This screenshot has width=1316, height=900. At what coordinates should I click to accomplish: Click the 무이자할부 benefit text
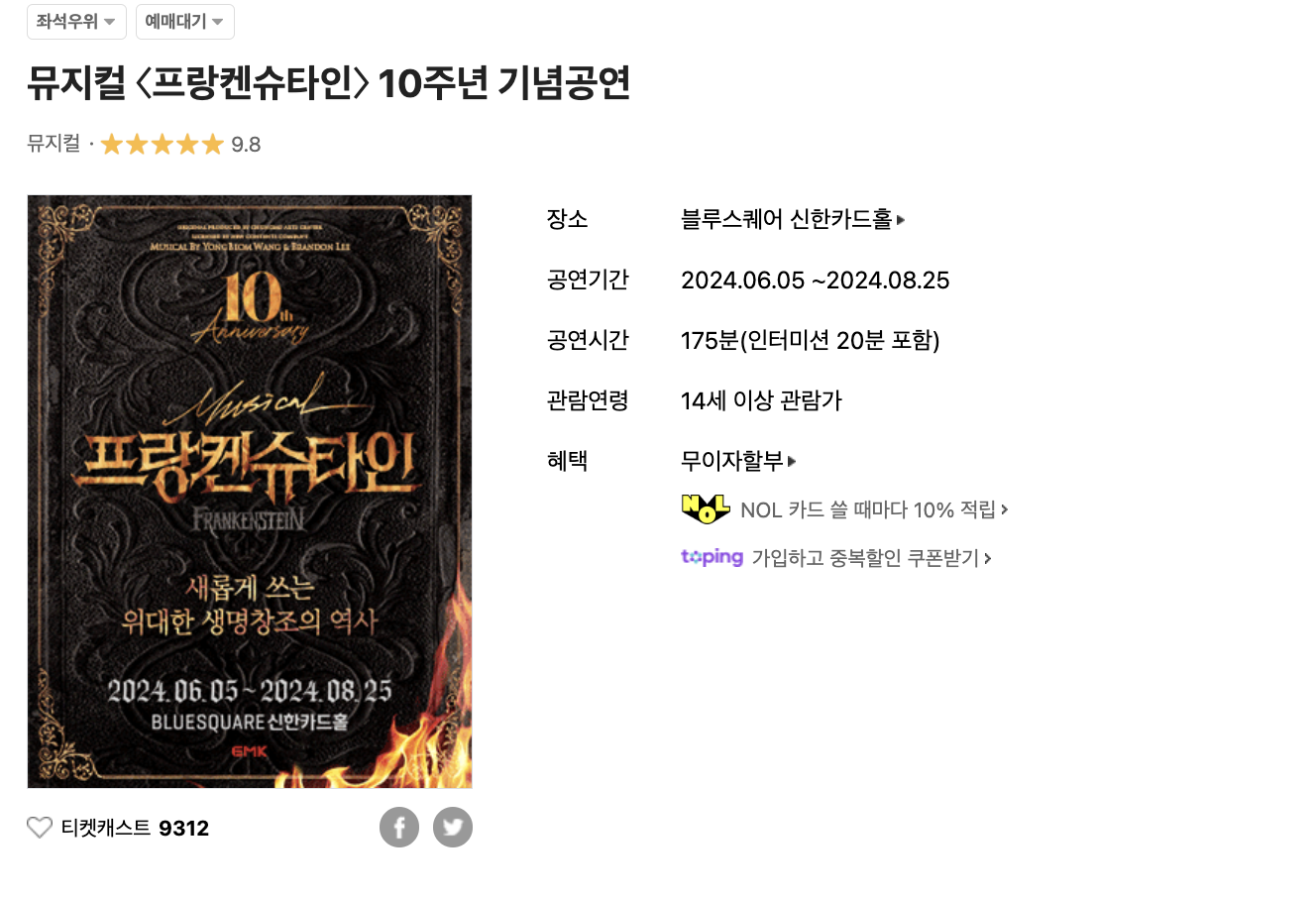(x=732, y=461)
